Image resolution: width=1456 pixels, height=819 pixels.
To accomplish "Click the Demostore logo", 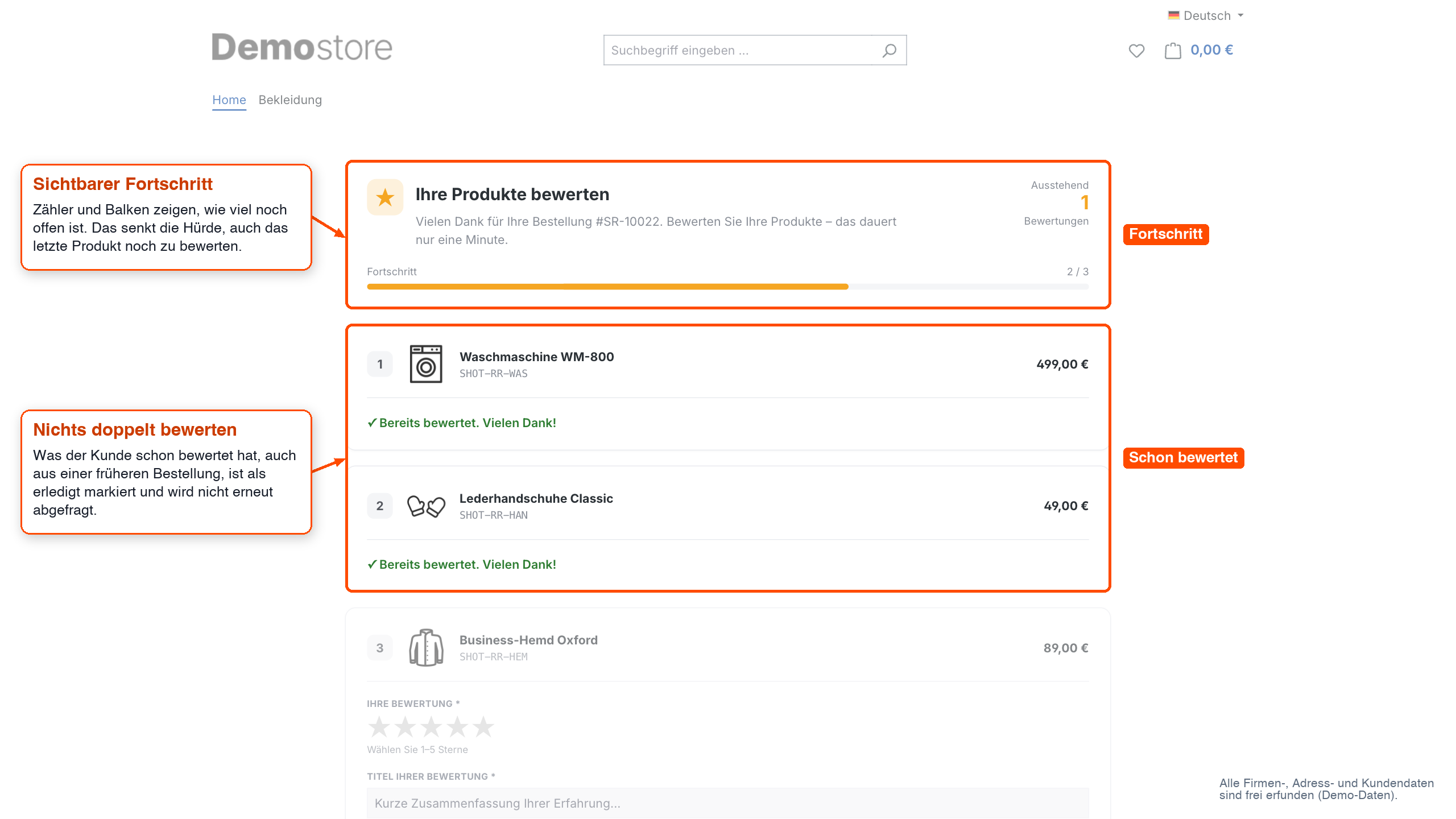I will tap(302, 47).
